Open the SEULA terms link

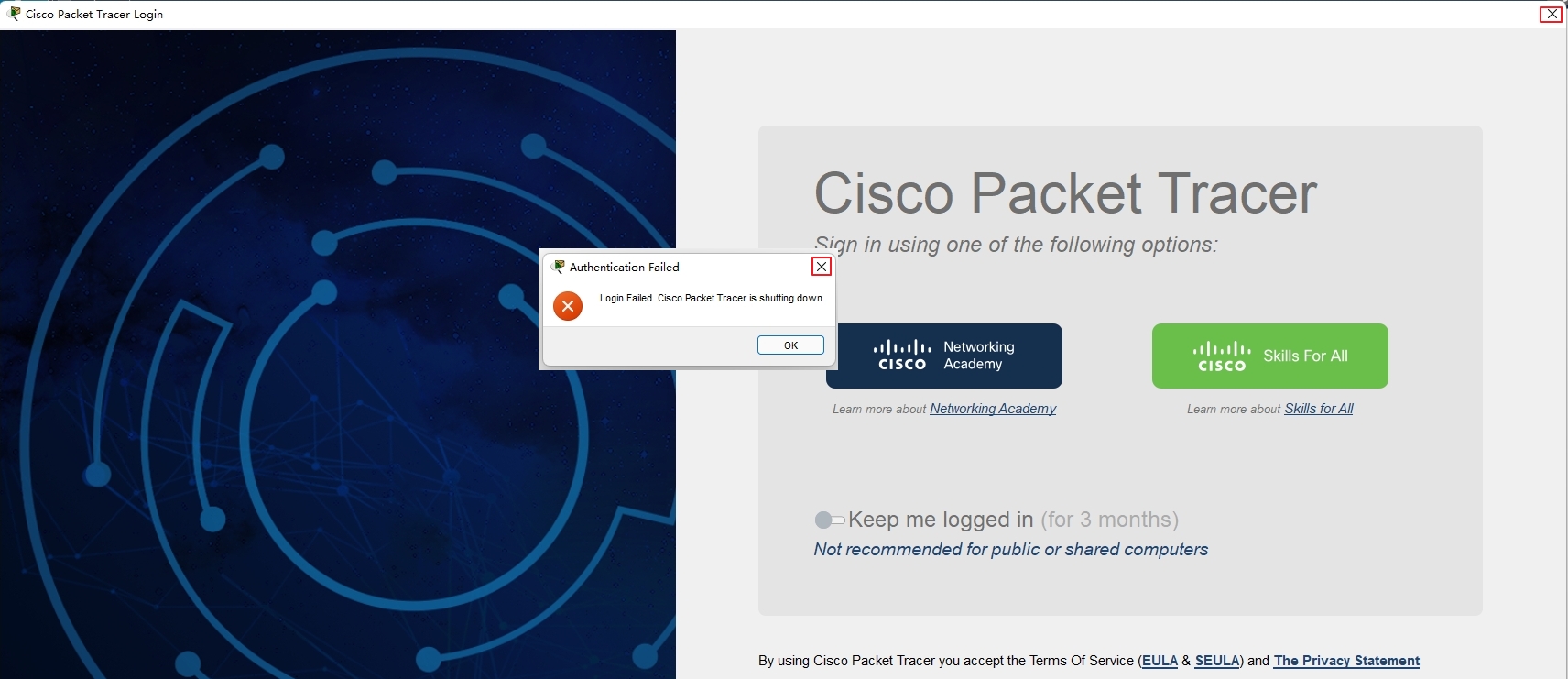pyautogui.click(x=1217, y=661)
